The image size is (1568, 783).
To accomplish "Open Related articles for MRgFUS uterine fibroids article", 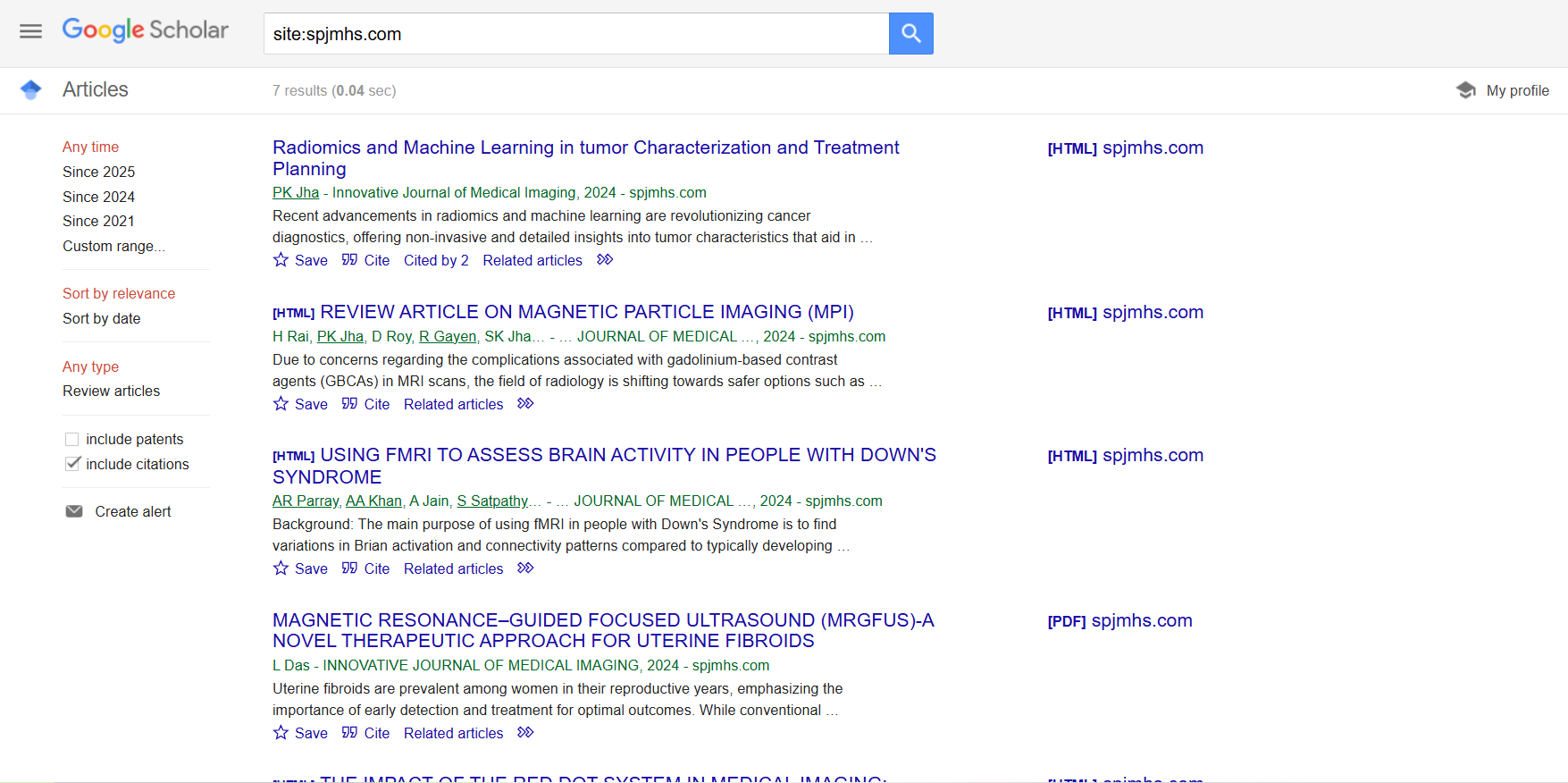I will point(453,733).
